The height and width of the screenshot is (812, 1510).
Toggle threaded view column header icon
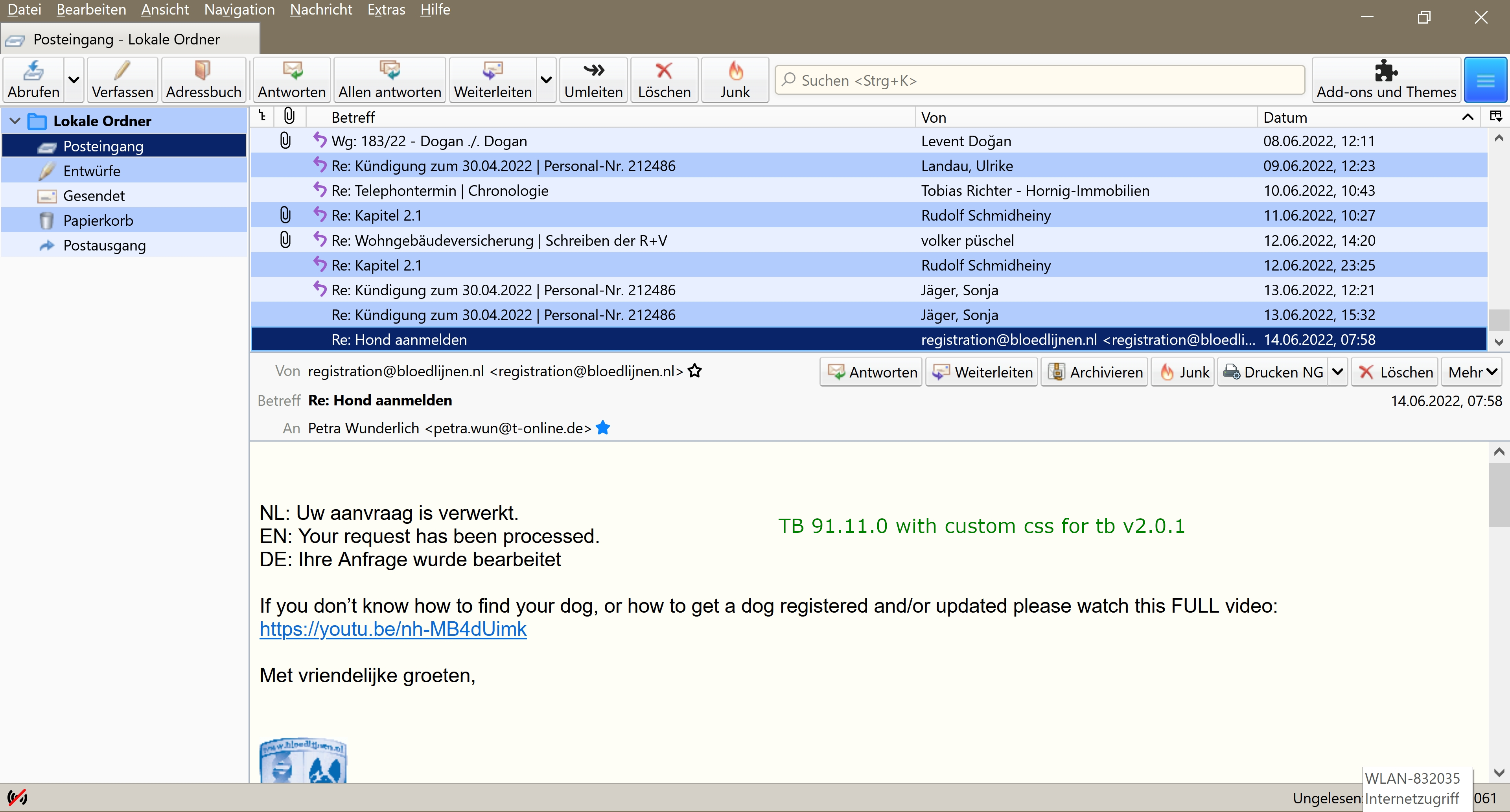pyautogui.click(x=263, y=117)
